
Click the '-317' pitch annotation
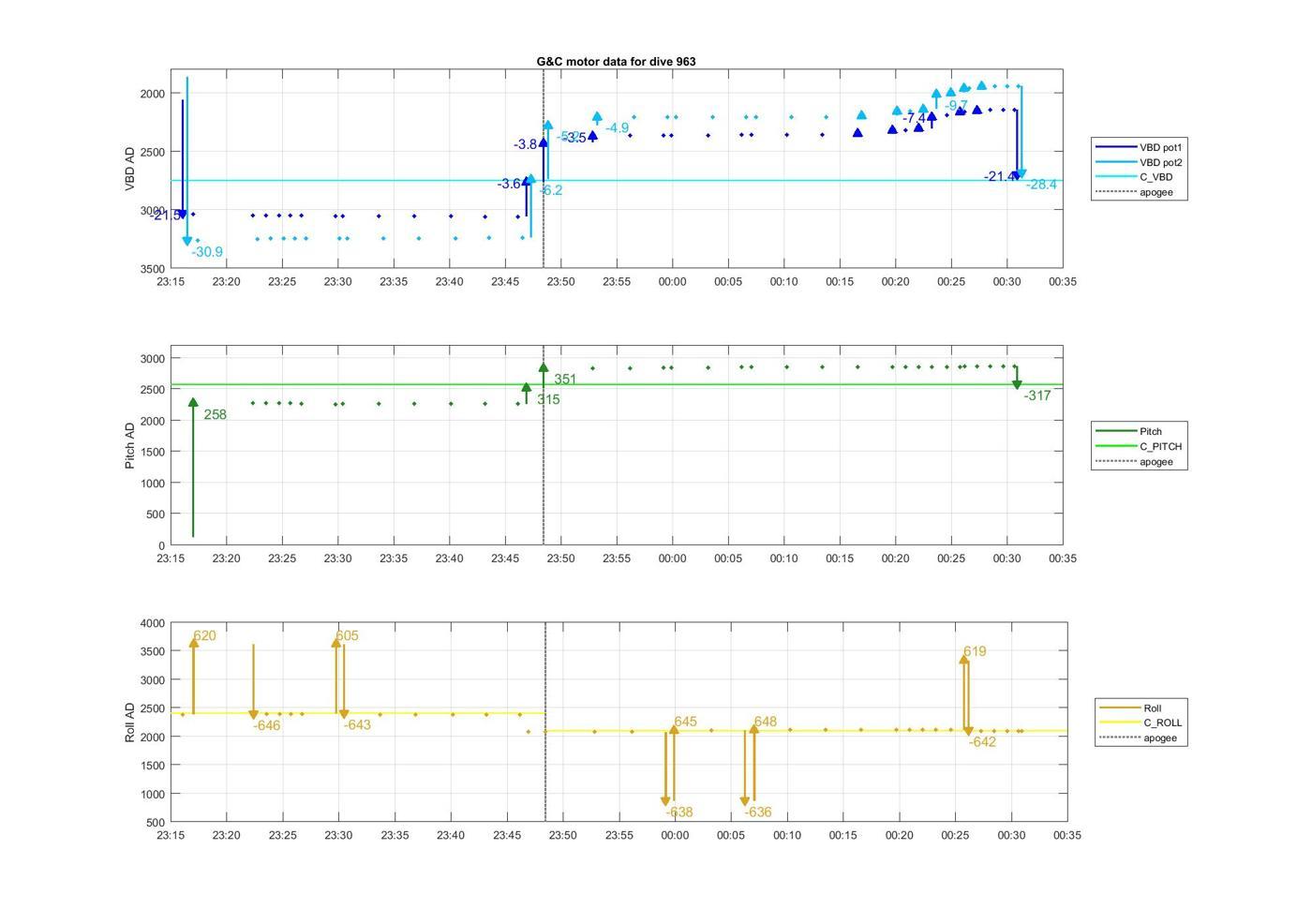(1037, 395)
